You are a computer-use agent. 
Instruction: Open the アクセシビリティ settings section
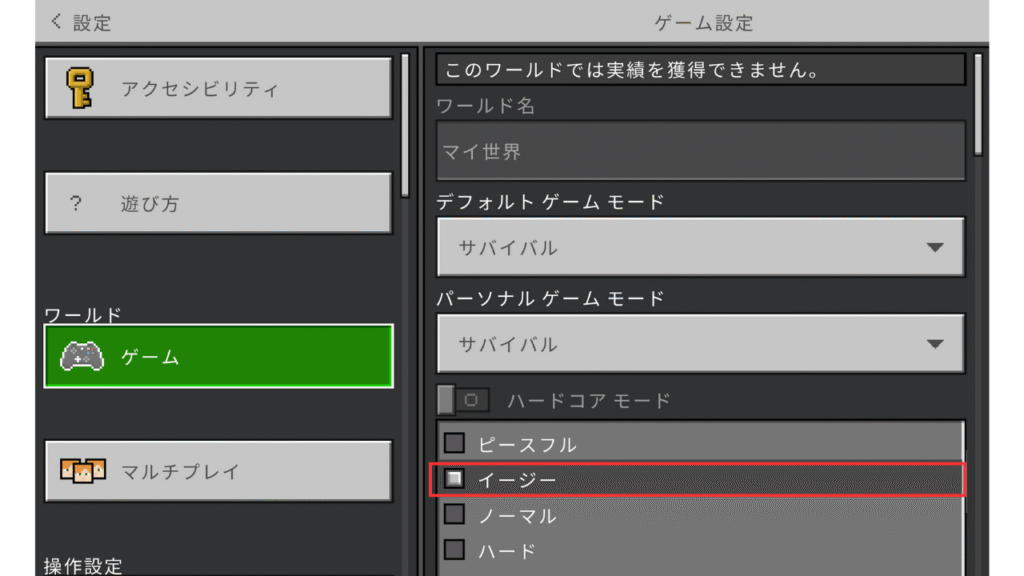(218, 88)
